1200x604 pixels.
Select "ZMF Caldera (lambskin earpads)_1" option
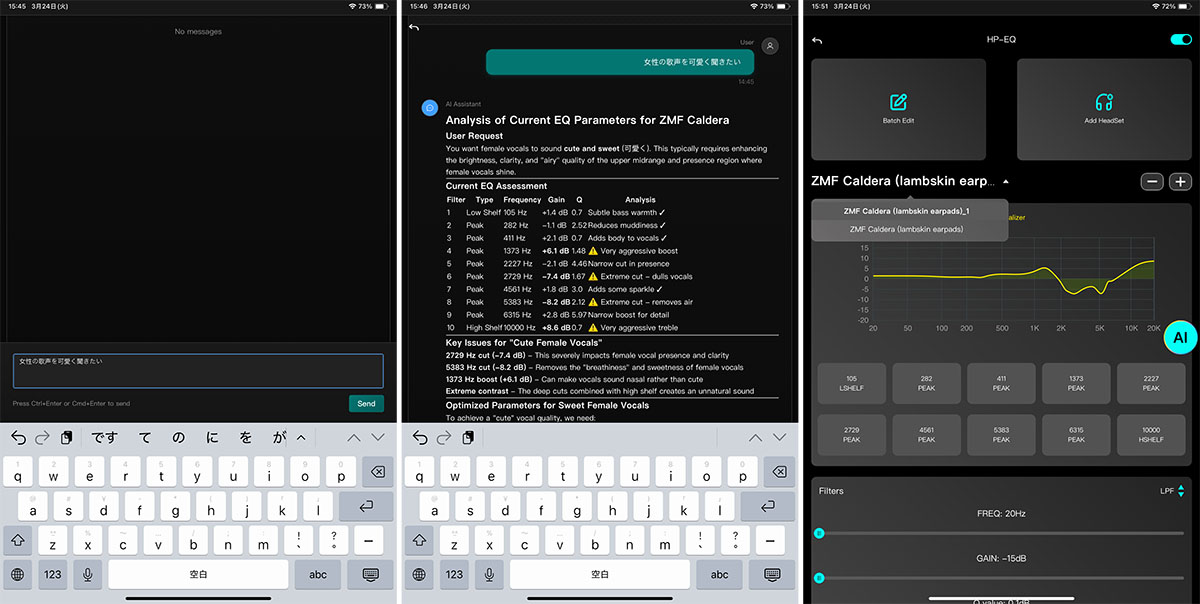click(x=908, y=211)
